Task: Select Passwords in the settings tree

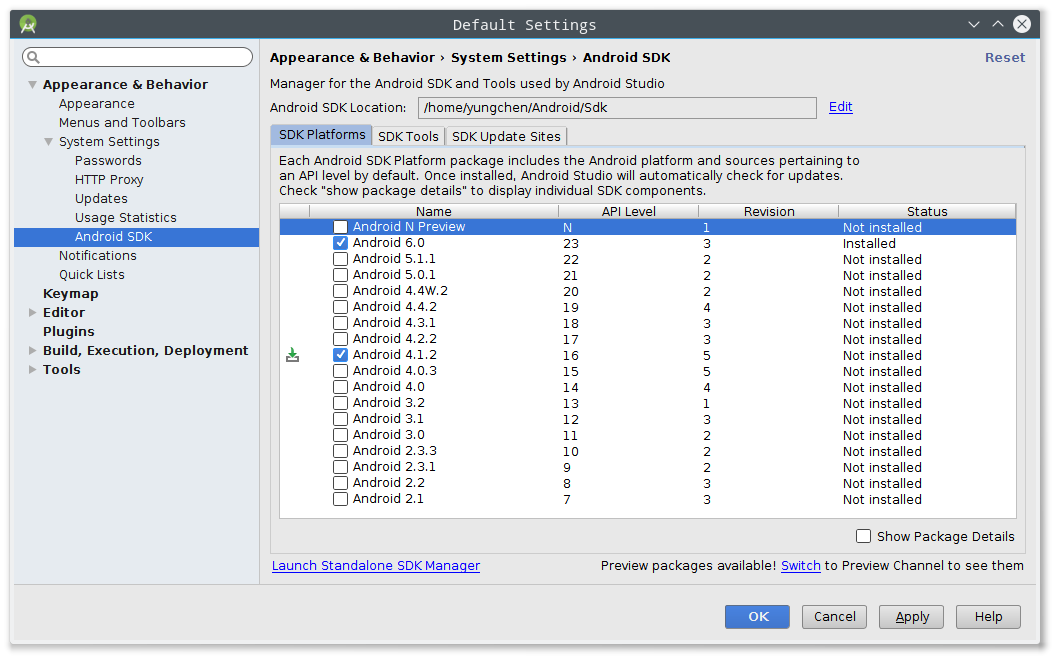Action: tap(108, 160)
